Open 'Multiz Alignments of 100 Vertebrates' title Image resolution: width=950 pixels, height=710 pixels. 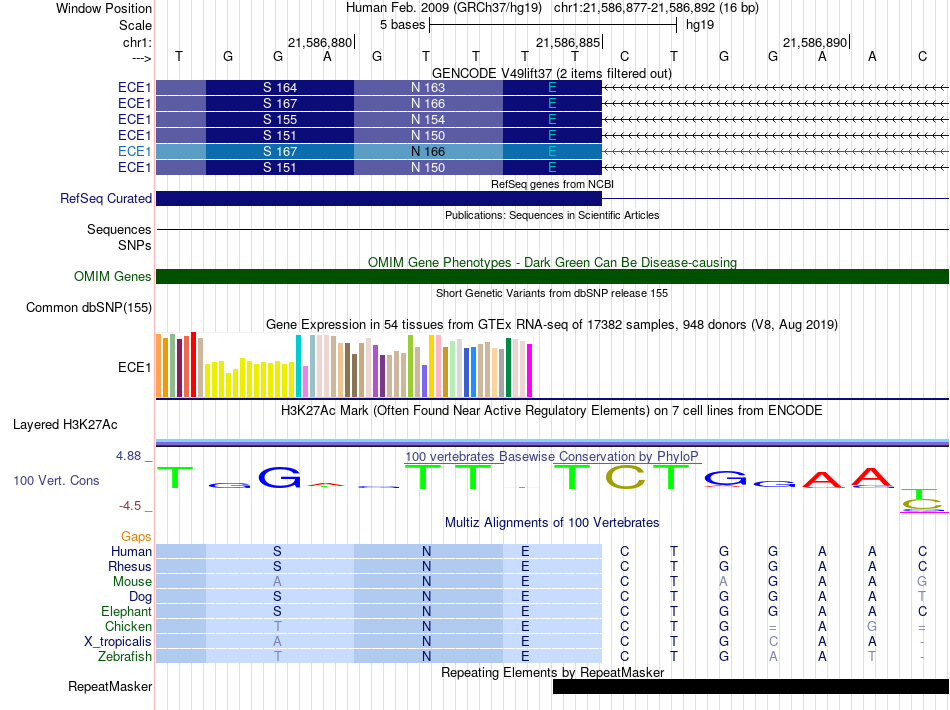(552, 522)
